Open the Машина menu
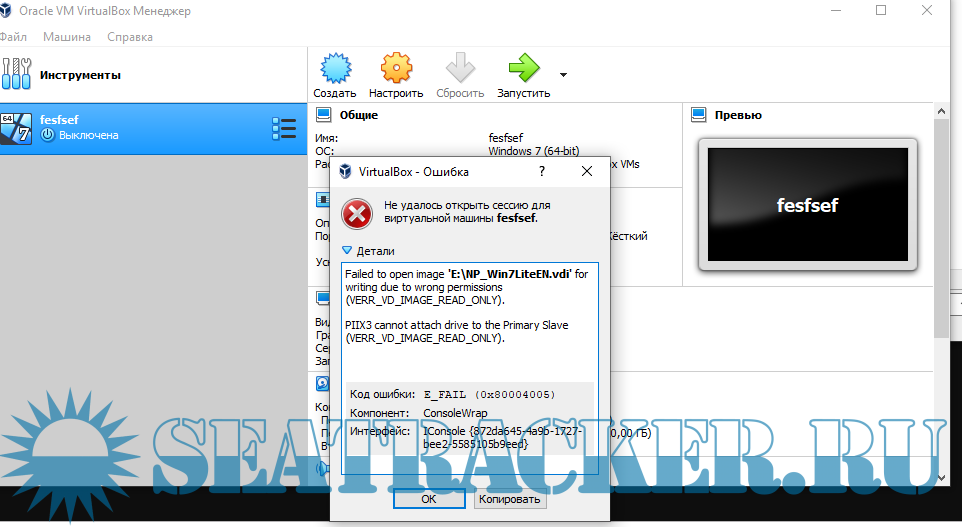This screenshot has width=962, height=527. click(67, 37)
